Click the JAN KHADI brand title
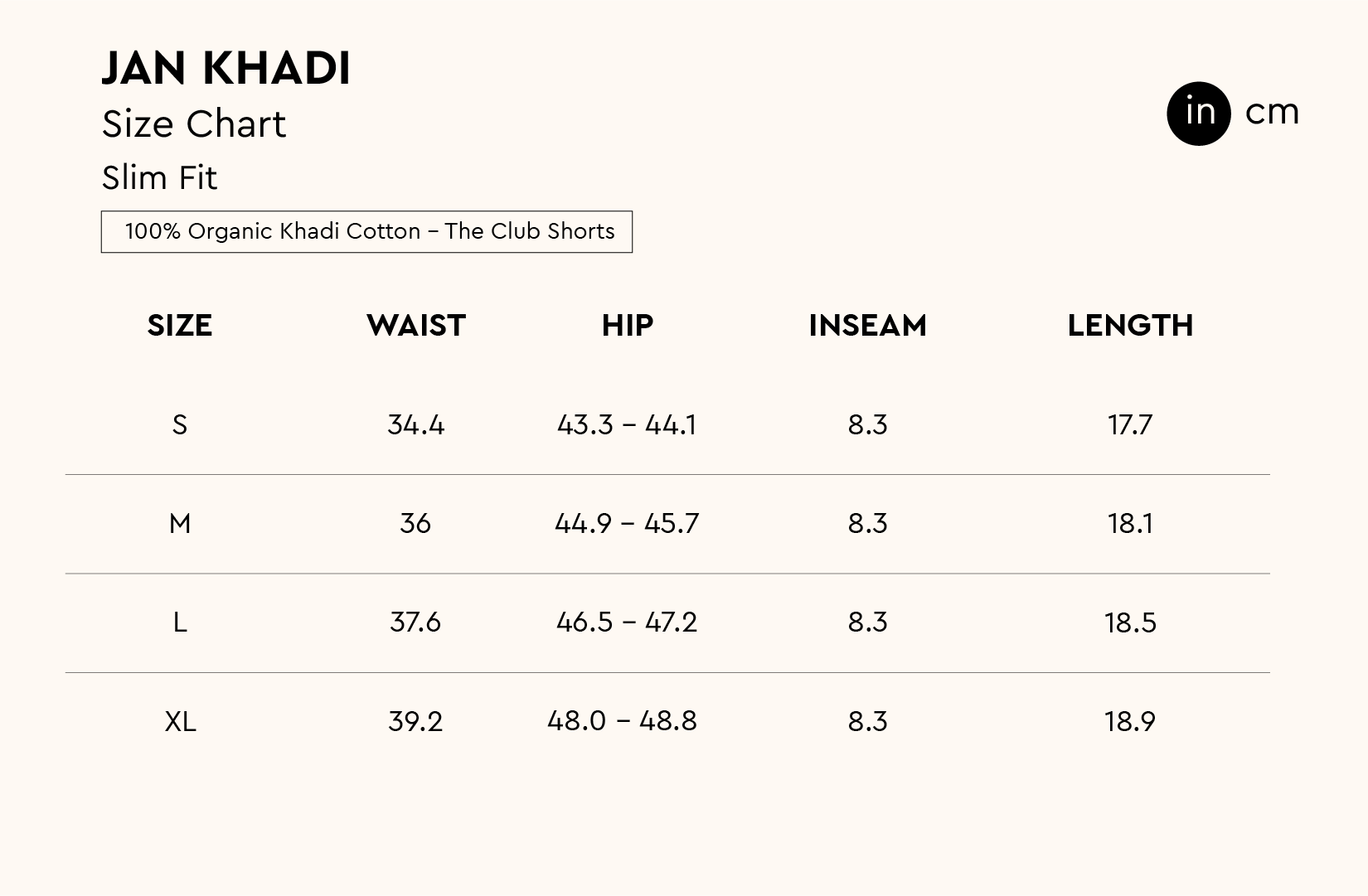The height and width of the screenshot is (896, 1368). (226, 68)
